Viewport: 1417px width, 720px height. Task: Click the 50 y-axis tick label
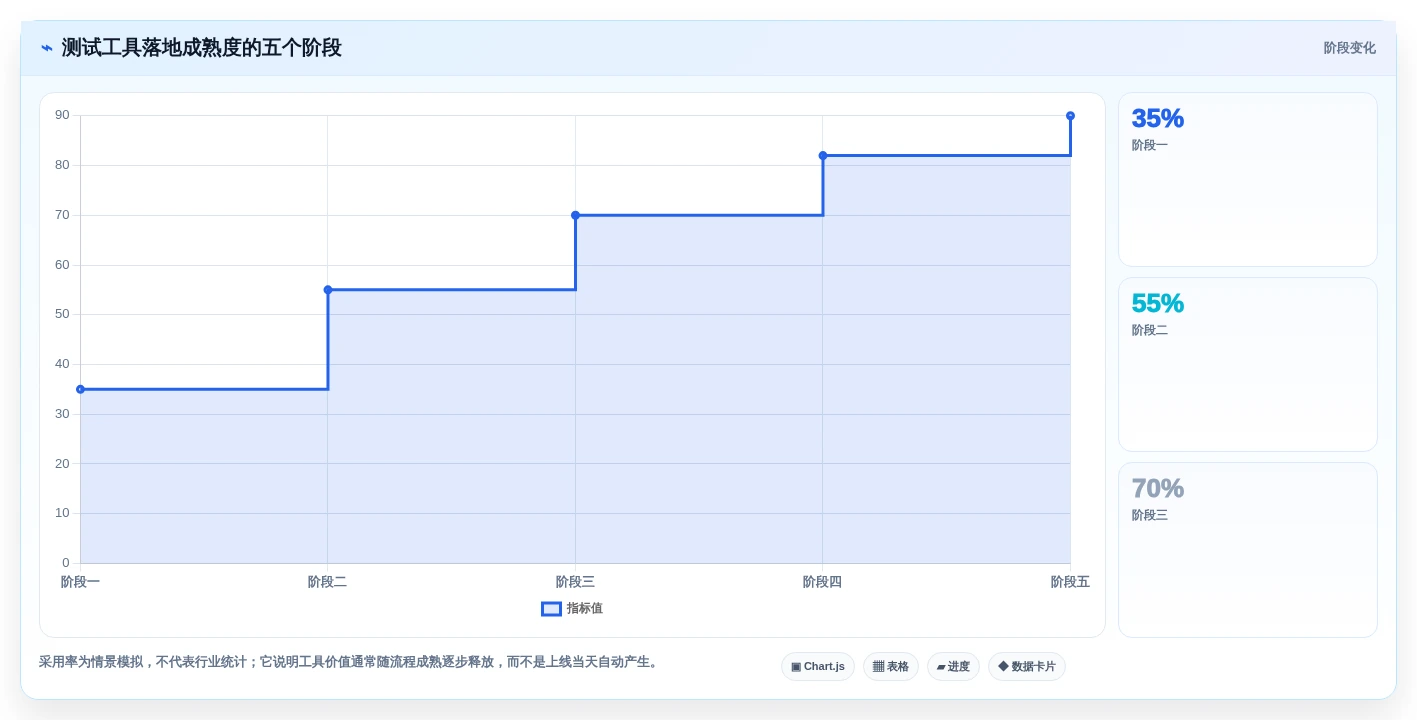click(62, 314)
